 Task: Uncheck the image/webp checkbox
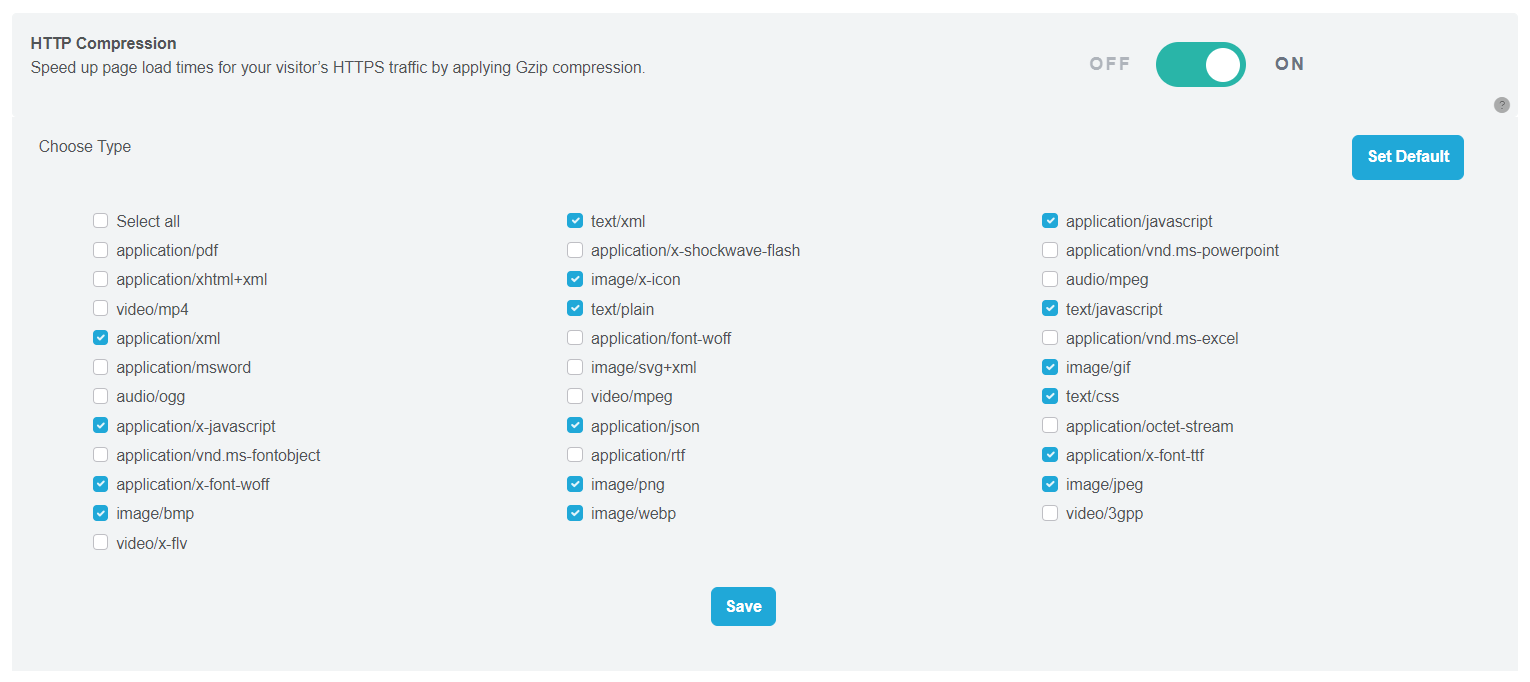(575, 513)
